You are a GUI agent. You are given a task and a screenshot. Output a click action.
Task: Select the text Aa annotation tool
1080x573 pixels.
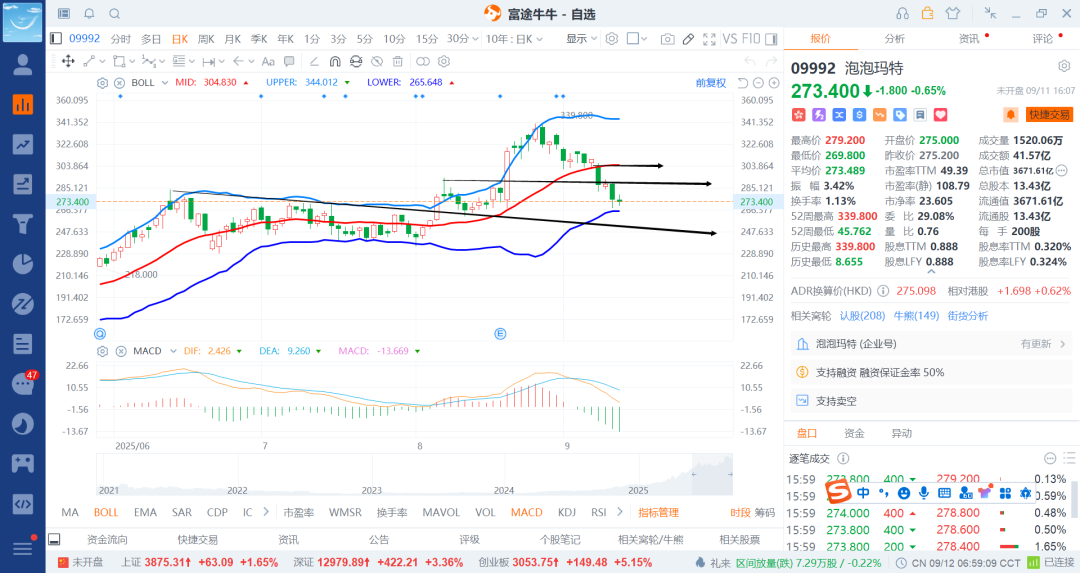pos(268,61)
